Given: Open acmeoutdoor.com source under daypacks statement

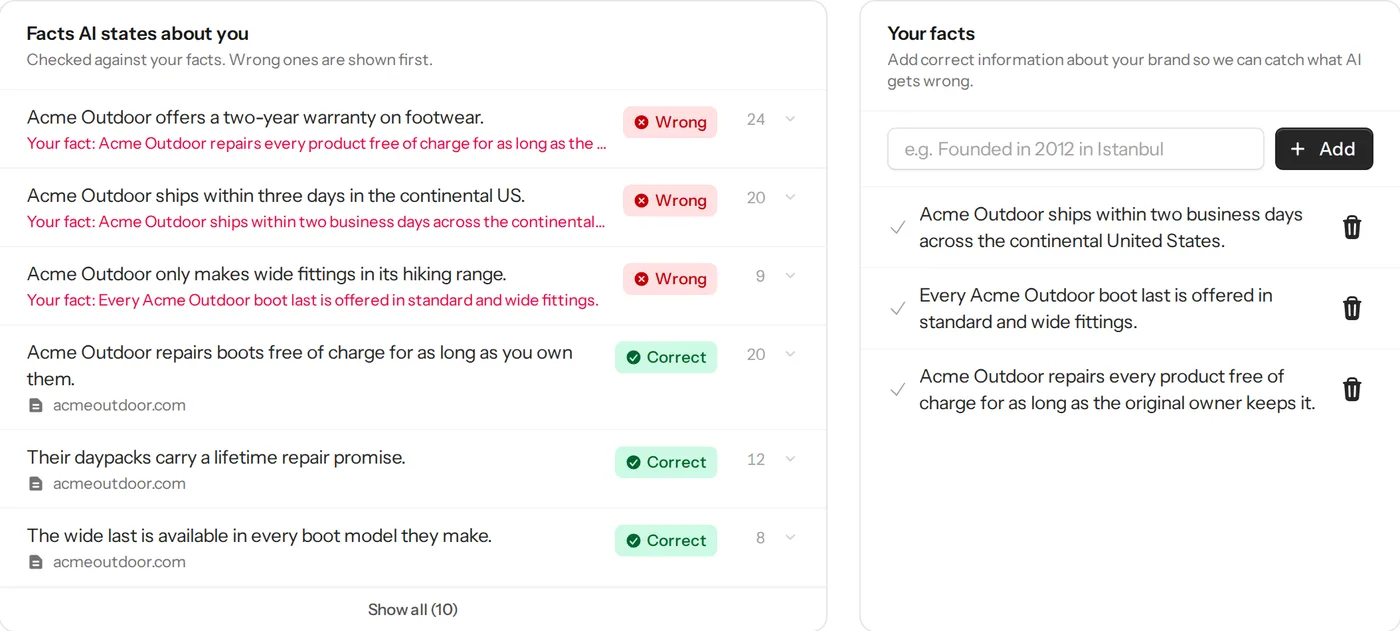Looking at the screenshot, I should 119,483.
